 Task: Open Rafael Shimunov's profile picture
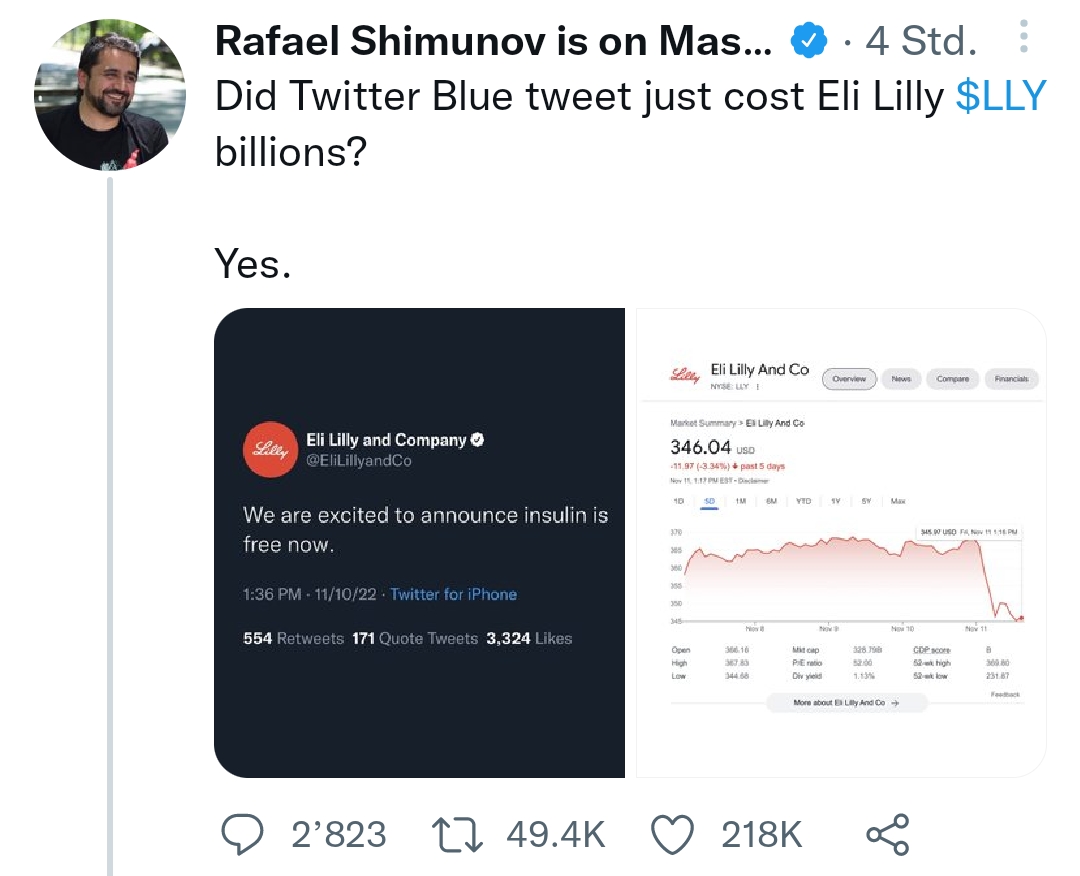[110, 96]
